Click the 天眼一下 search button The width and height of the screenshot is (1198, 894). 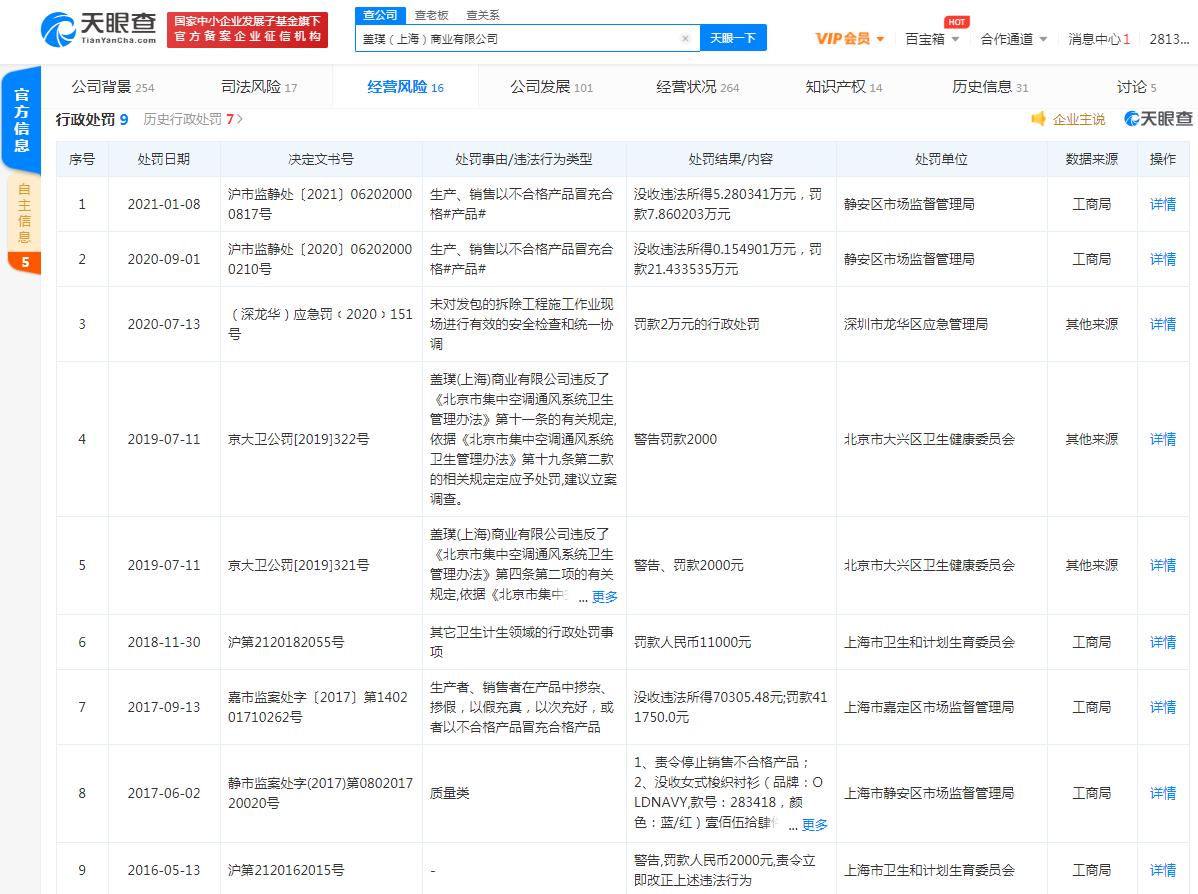coord(731,37)
